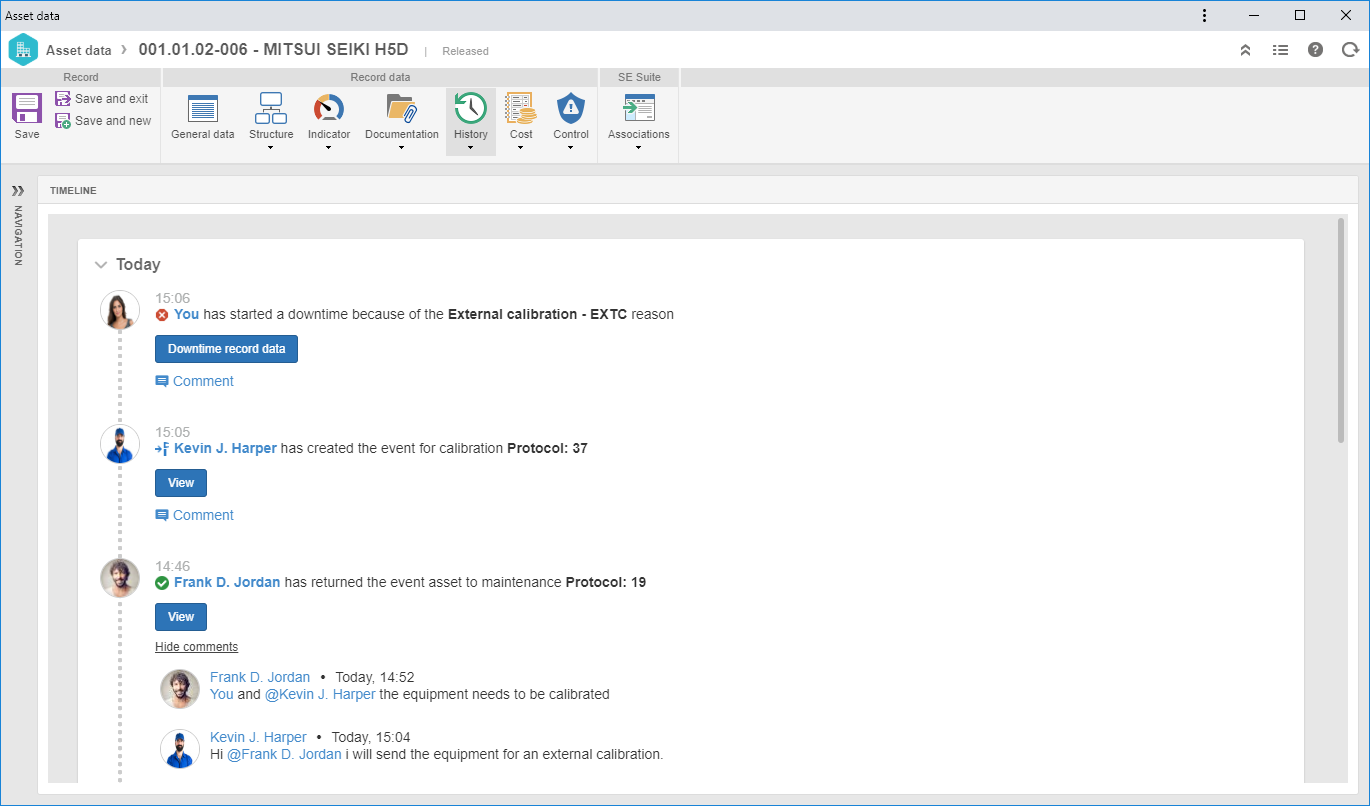The width and height of the screenshot is (1370, 806).
Task: Click the External calibration - EXTC text
Action: click(x=537, y=314)
